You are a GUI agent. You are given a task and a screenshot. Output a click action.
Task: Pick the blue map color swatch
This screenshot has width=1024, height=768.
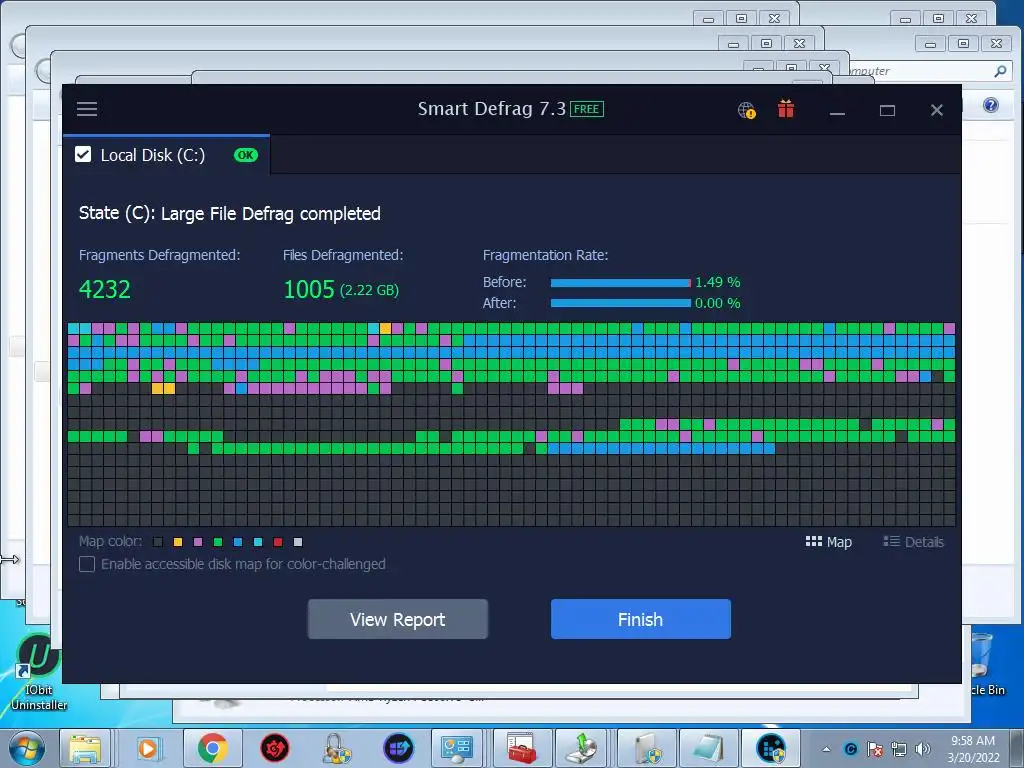pos(238,542)
